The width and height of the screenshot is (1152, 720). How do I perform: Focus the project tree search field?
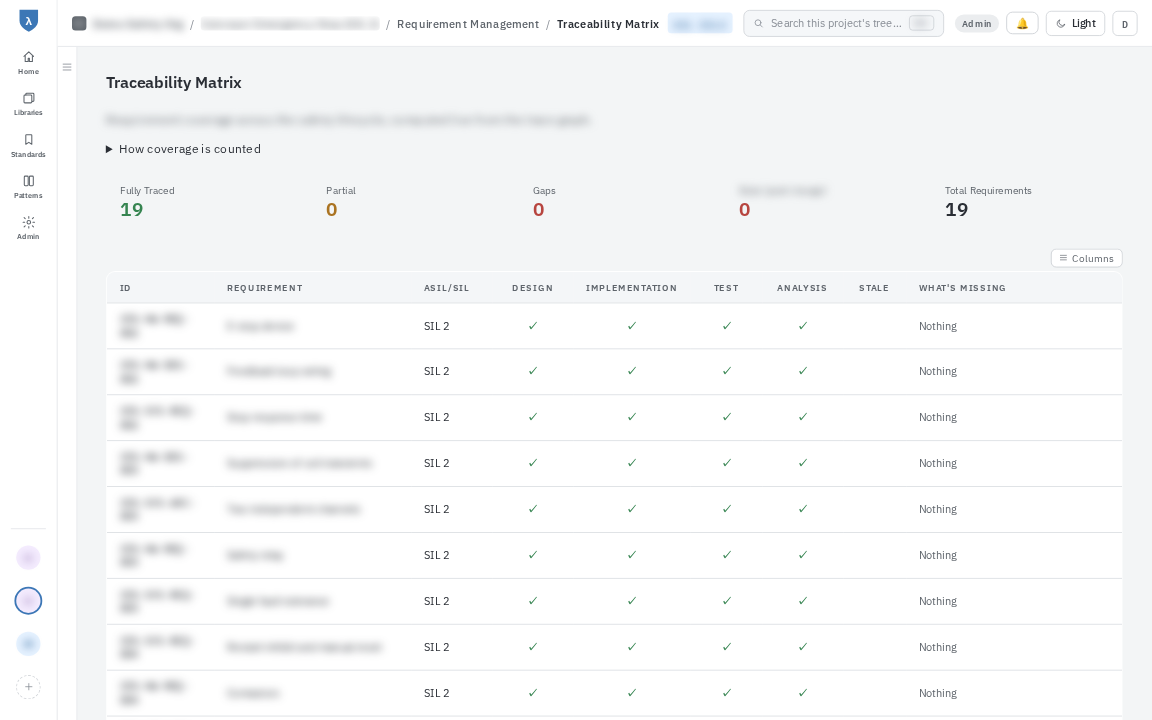tap(843, 24)
